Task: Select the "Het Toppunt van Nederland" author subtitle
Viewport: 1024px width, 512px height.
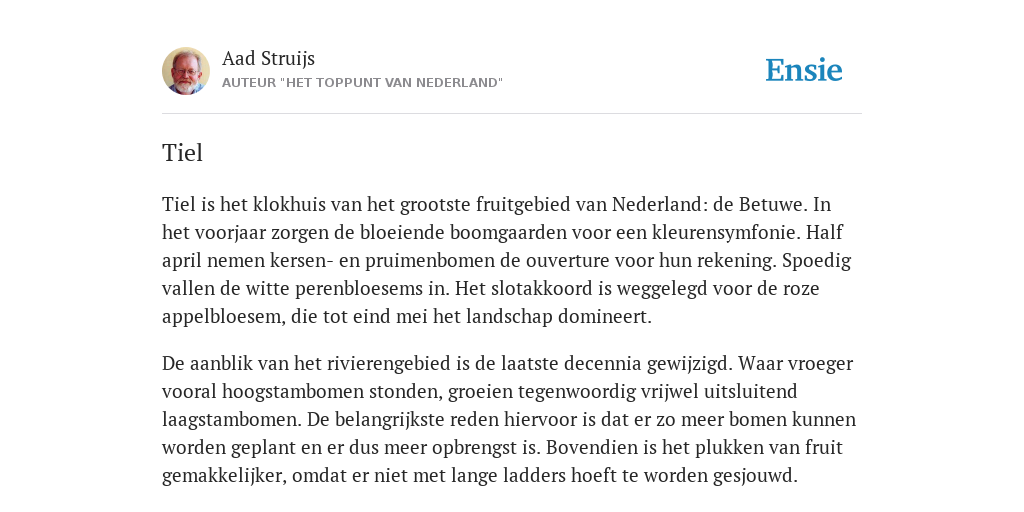Action: click(x=362, y=83)
